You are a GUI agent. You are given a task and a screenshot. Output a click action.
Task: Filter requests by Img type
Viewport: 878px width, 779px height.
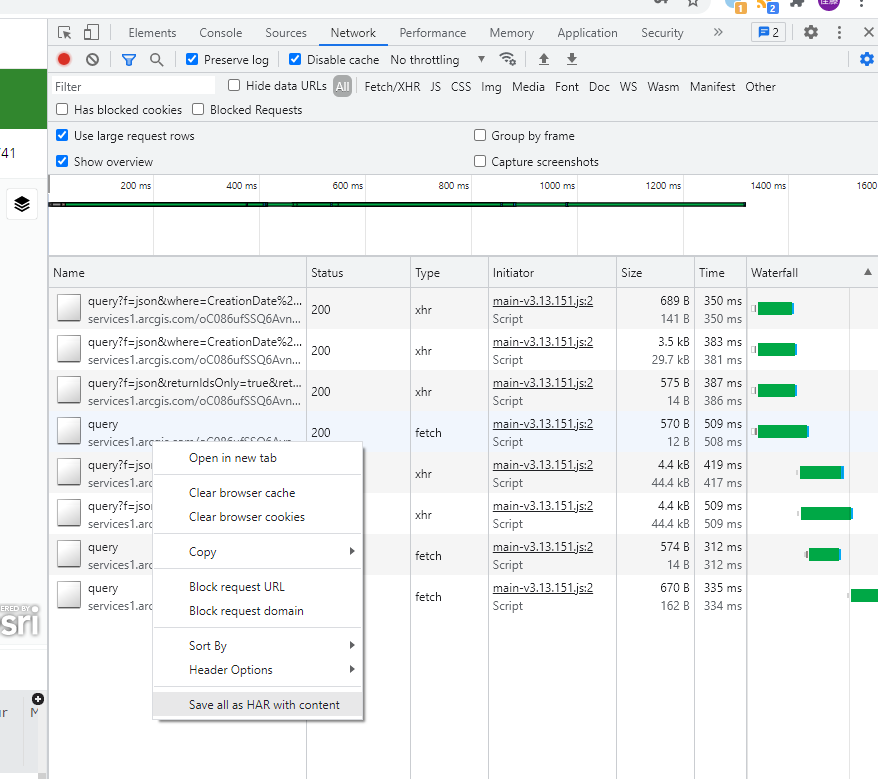[x=491, y=87]
